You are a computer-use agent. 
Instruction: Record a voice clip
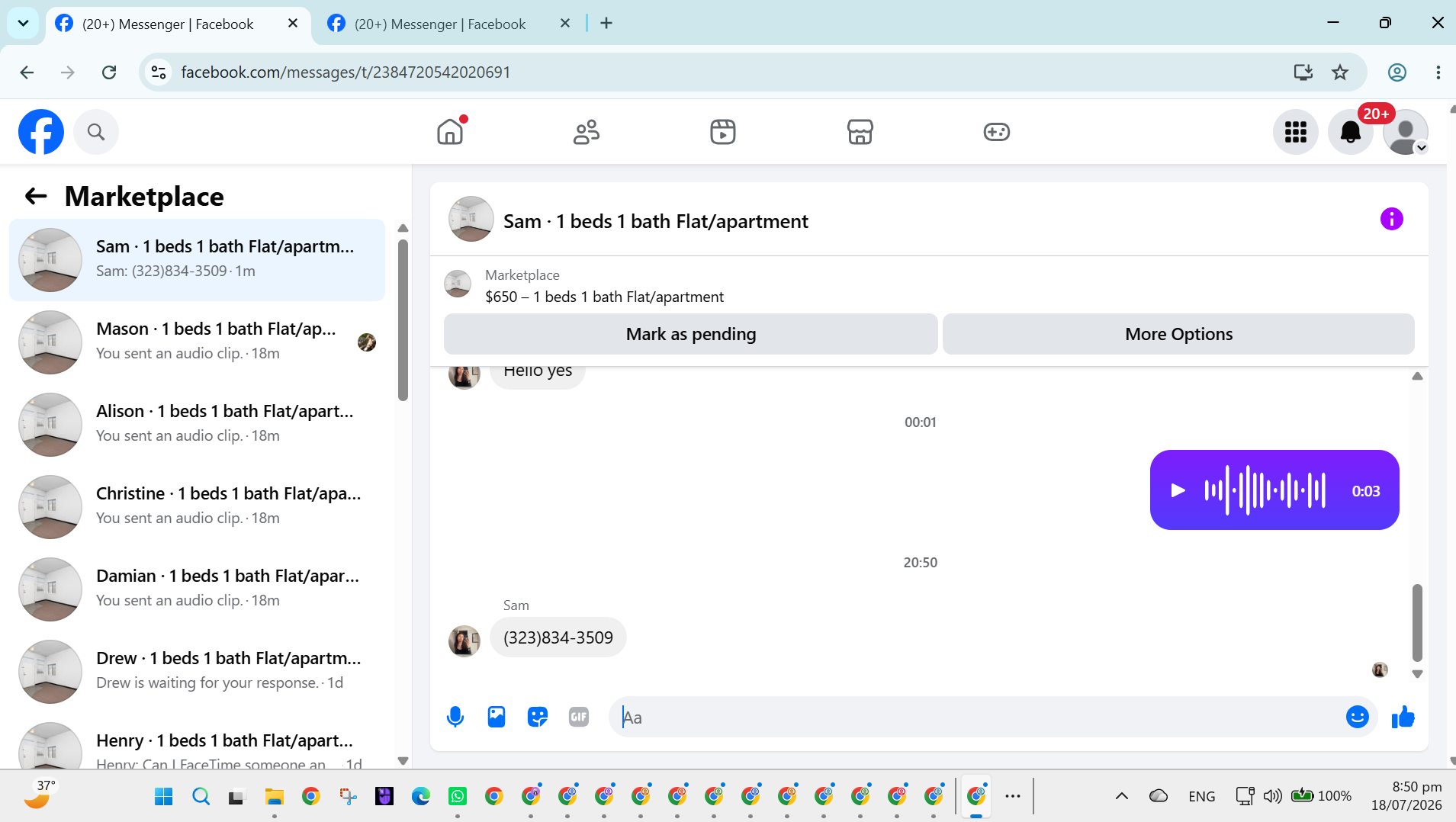[x=455, y=717]
